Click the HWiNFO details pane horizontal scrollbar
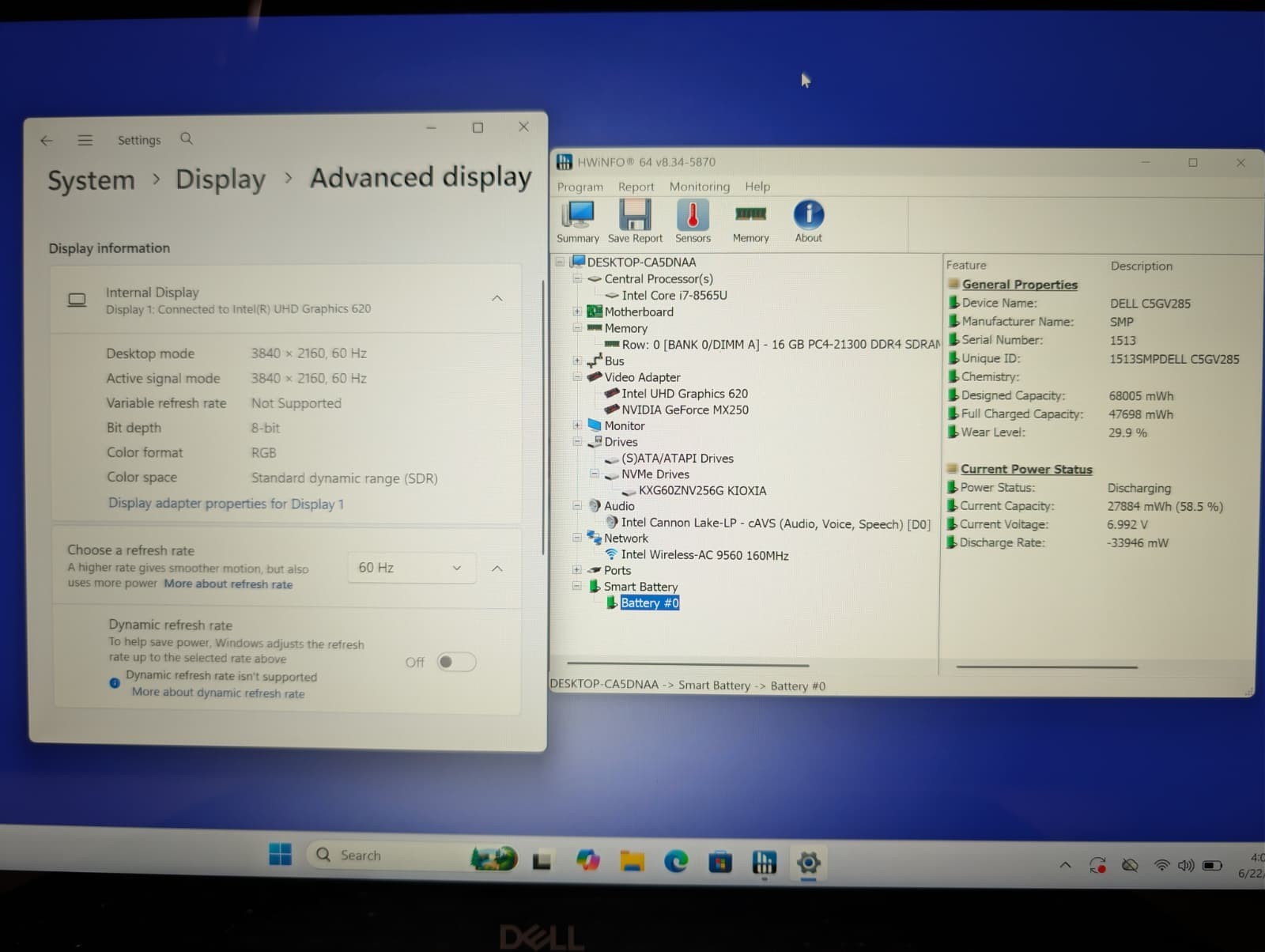The height and width of the screenshot is (952, 1265). click(x=1046, y=667)
